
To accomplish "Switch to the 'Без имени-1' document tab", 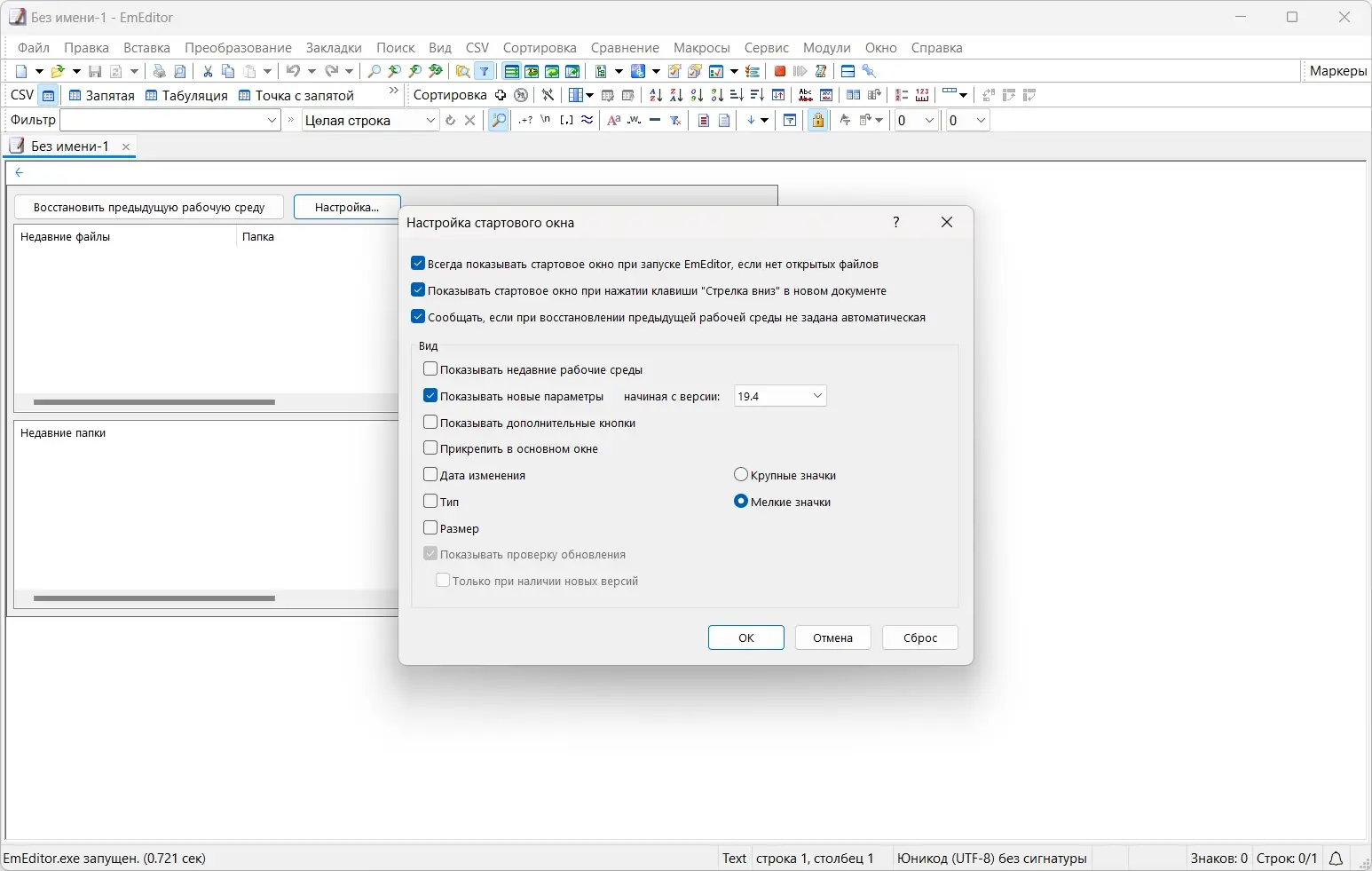I will [x=70, y=146].
